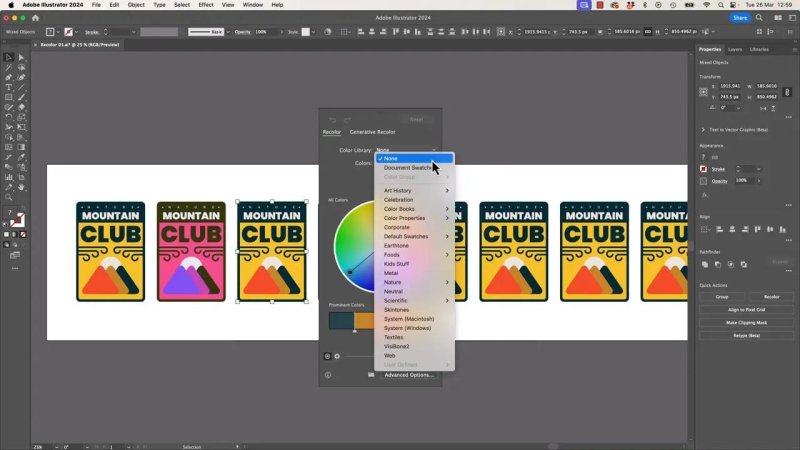
Task: Select the Rotate tool
Action: point(9,117)
